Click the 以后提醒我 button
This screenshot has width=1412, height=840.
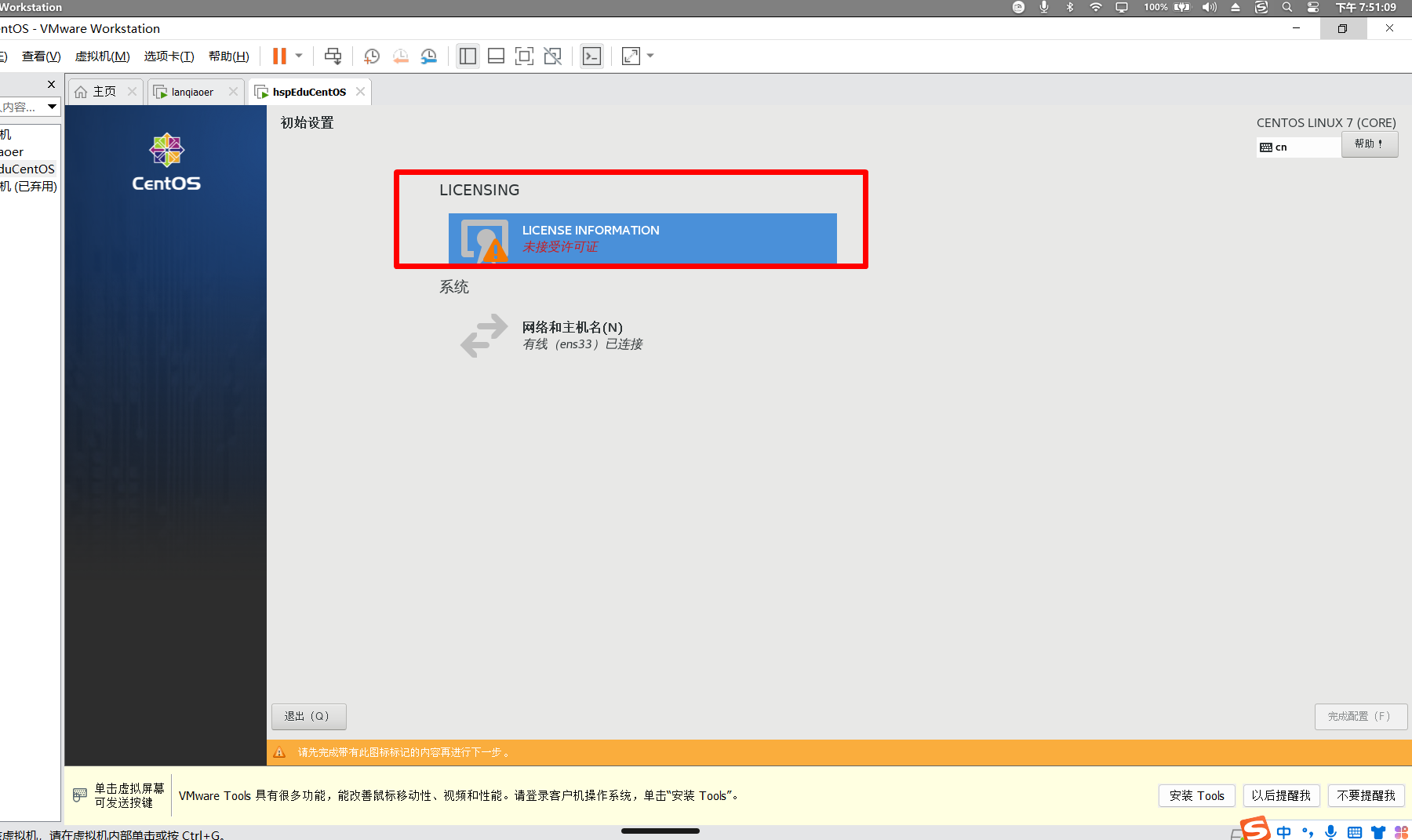[1281, 795]
